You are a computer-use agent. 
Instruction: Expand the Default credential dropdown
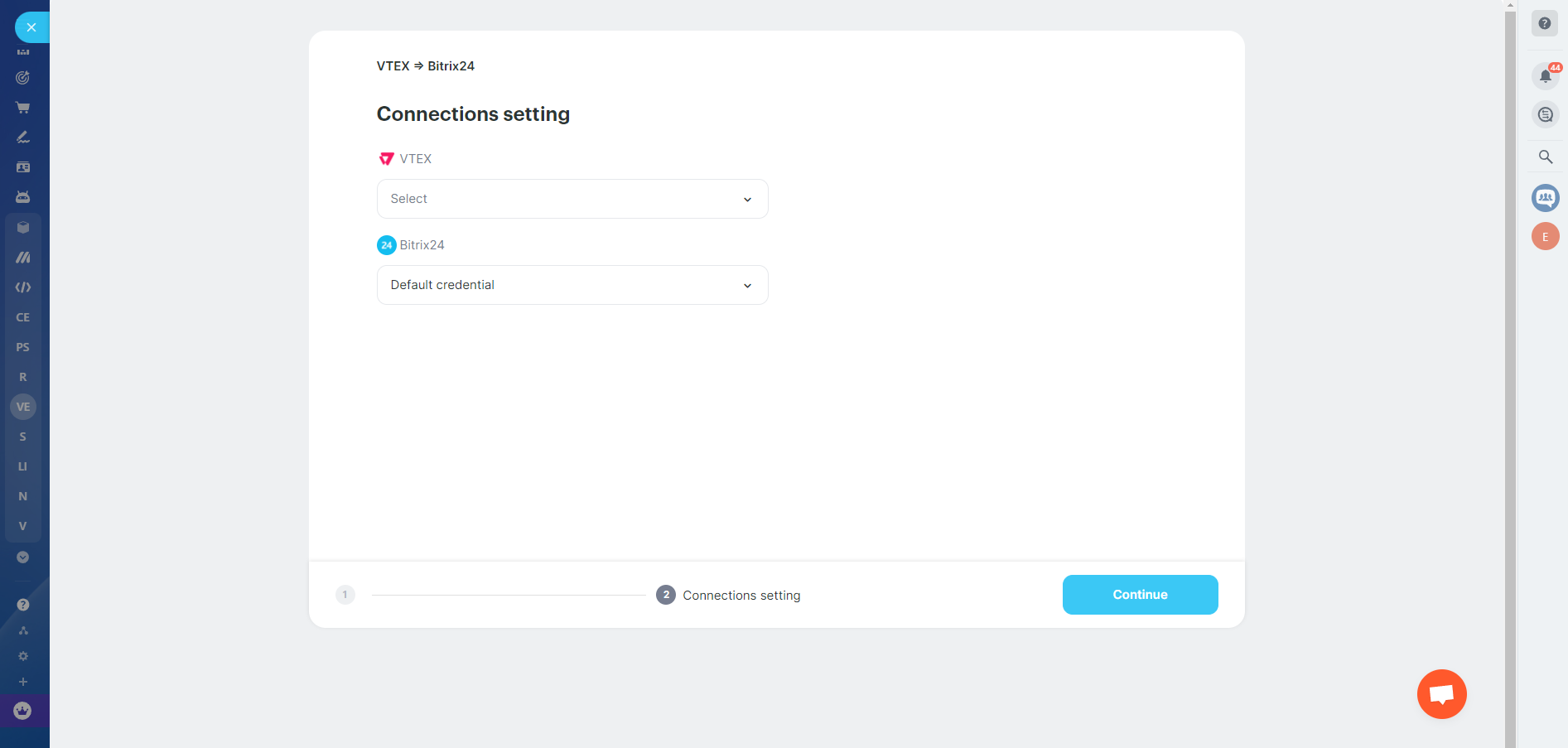point(572,285)
